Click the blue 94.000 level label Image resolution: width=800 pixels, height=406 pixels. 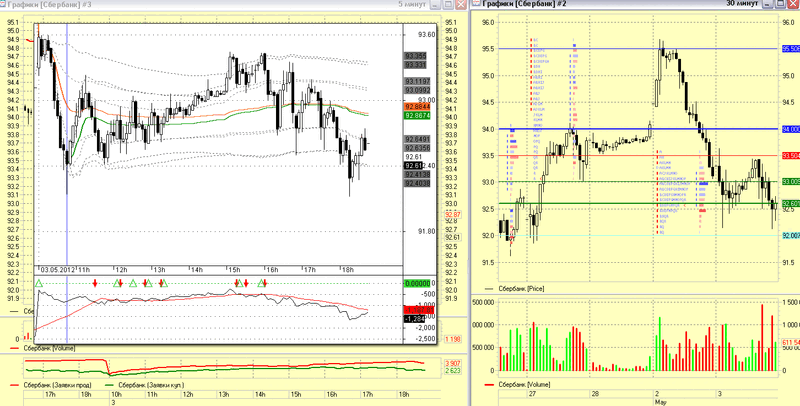(791, 129)
